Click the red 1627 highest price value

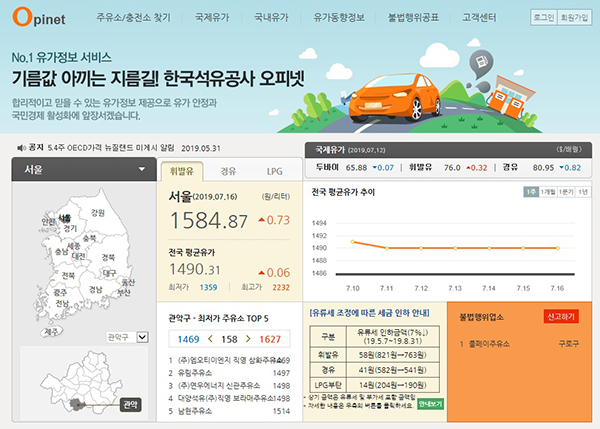(270, 339)
